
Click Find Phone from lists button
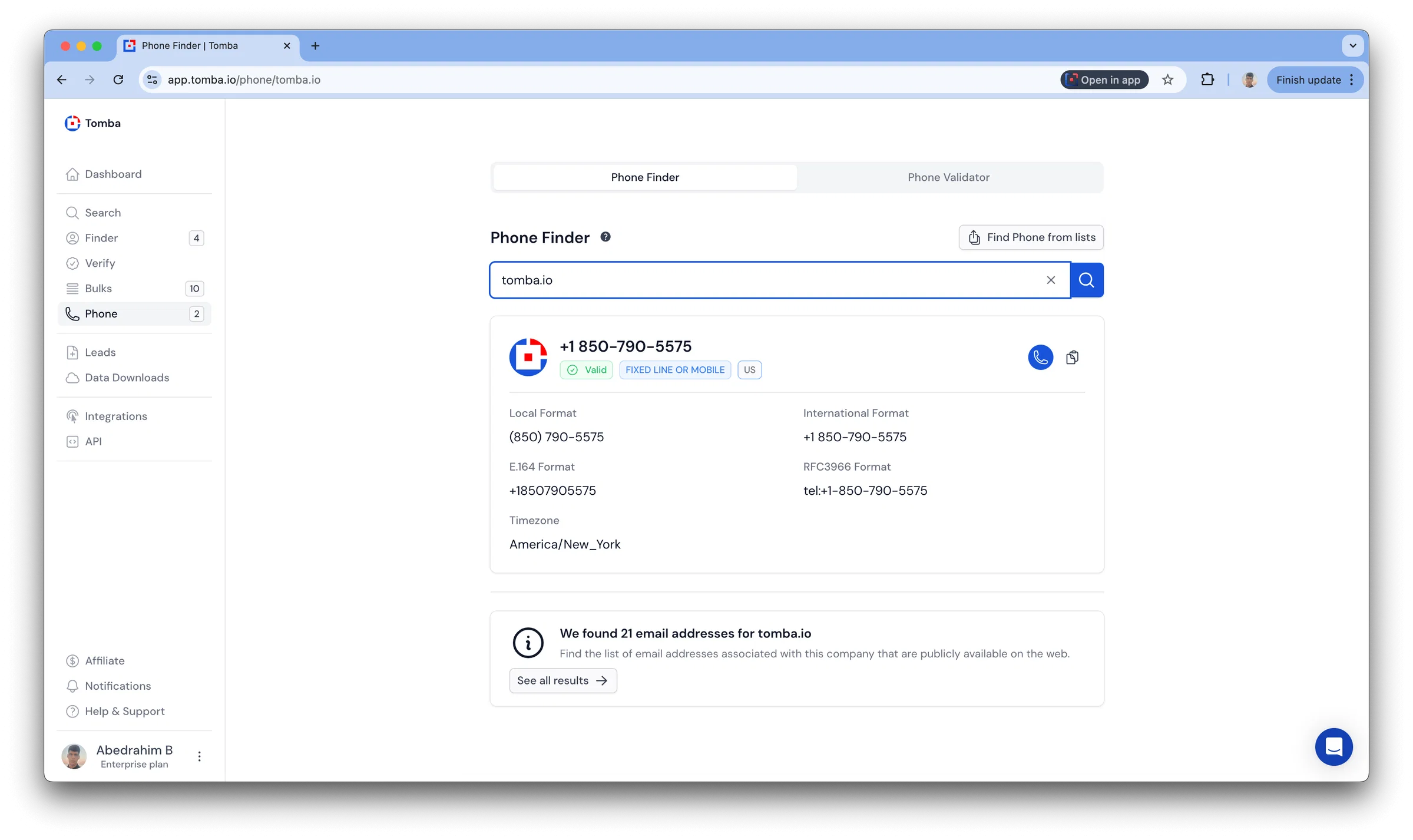[1031, 237]
